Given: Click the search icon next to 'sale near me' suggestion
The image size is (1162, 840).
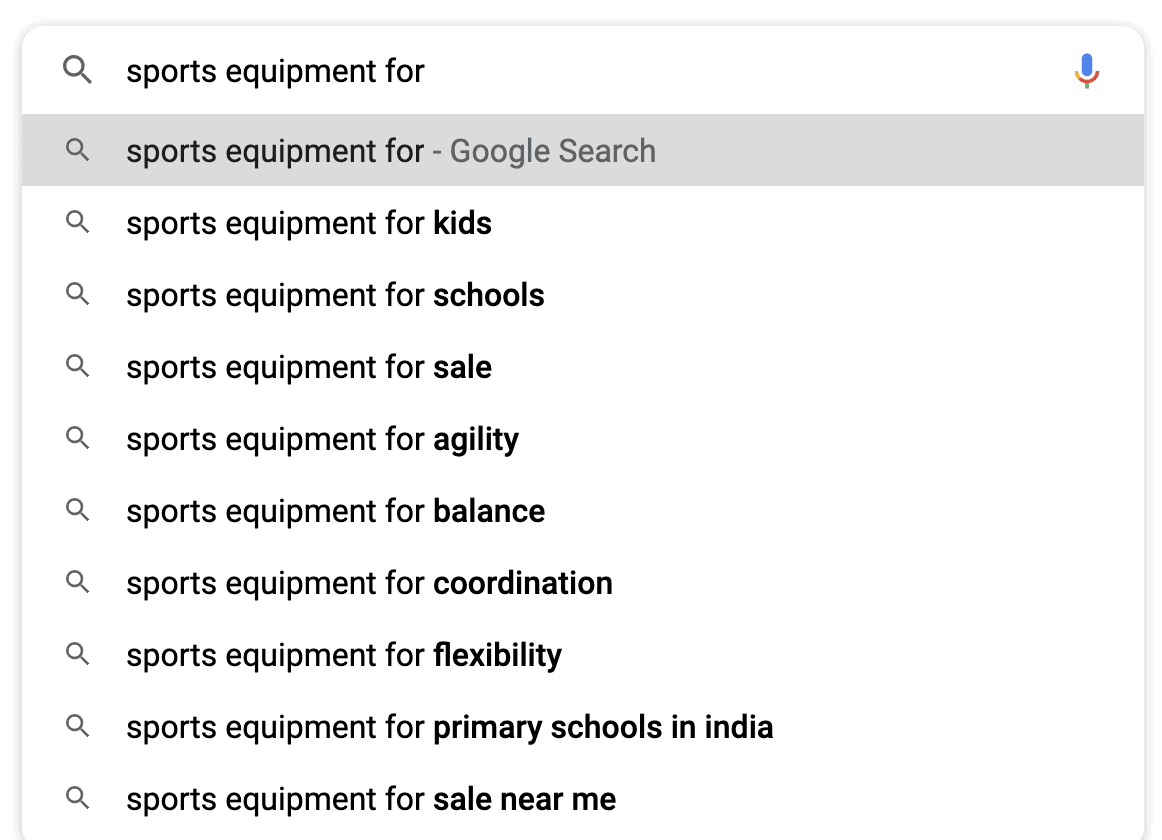Looking at the screenshot, I should (x=77, y=799).
